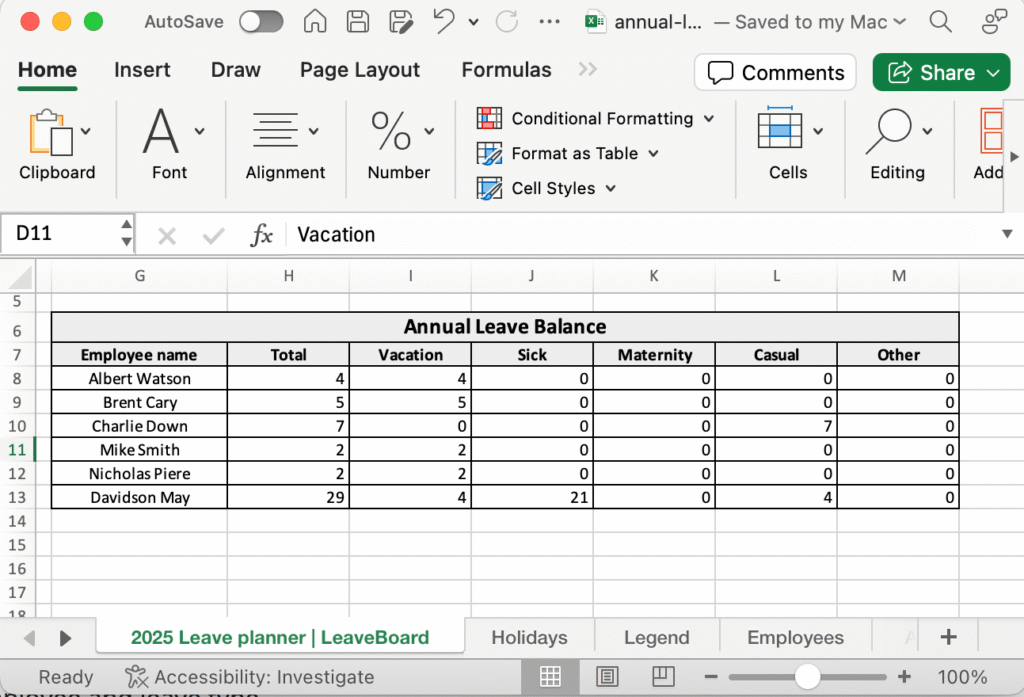The image size is (1024, 697).
Task: Select Normal grid view button
Action: click(x=550, y=677)
